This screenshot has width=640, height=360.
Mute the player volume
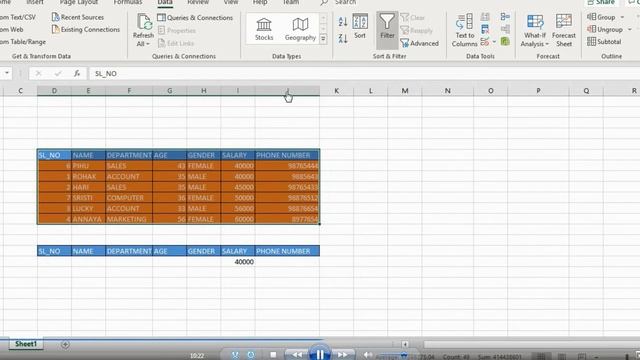coord(367,355)
